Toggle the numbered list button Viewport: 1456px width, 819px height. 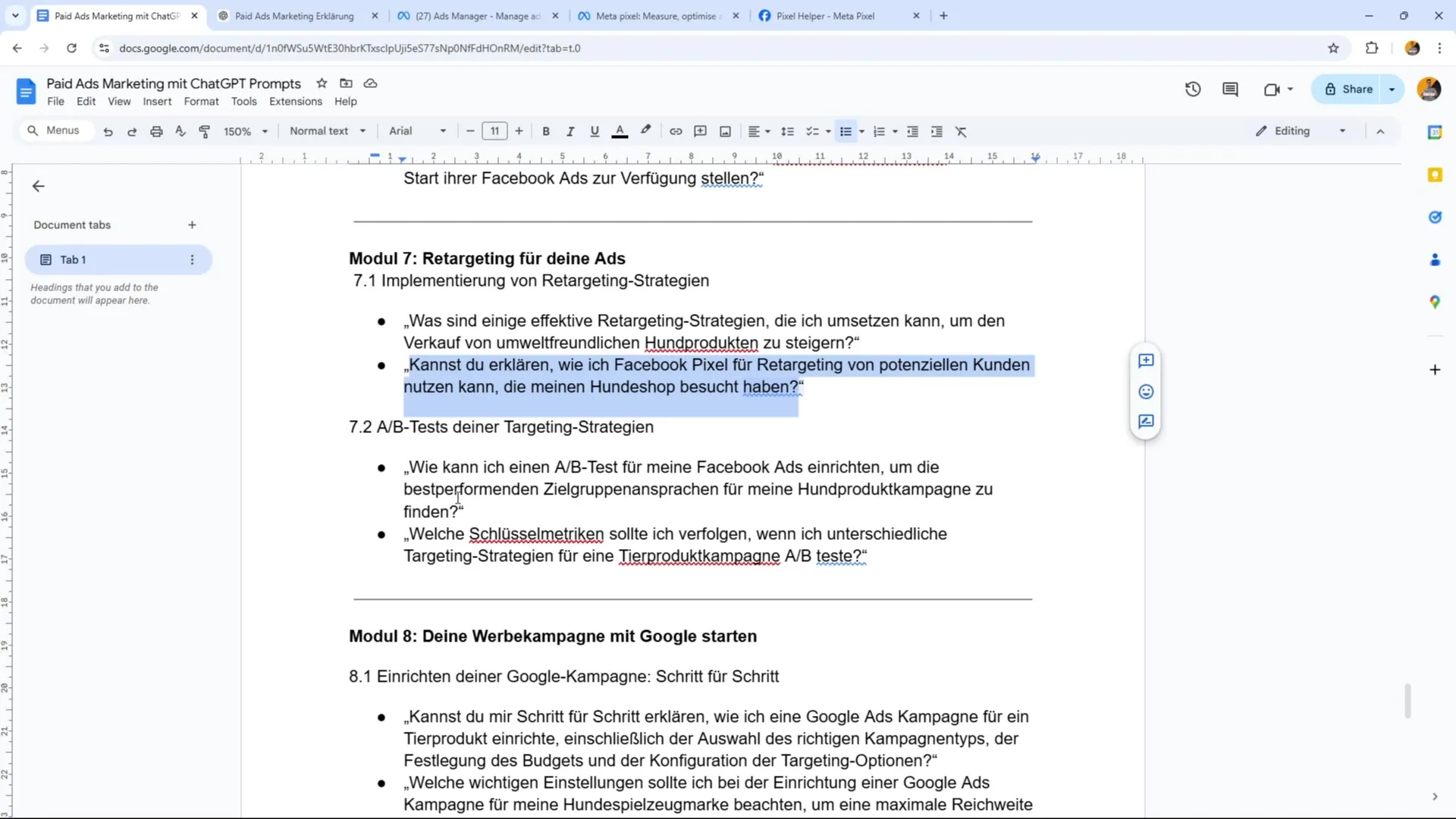879,131
